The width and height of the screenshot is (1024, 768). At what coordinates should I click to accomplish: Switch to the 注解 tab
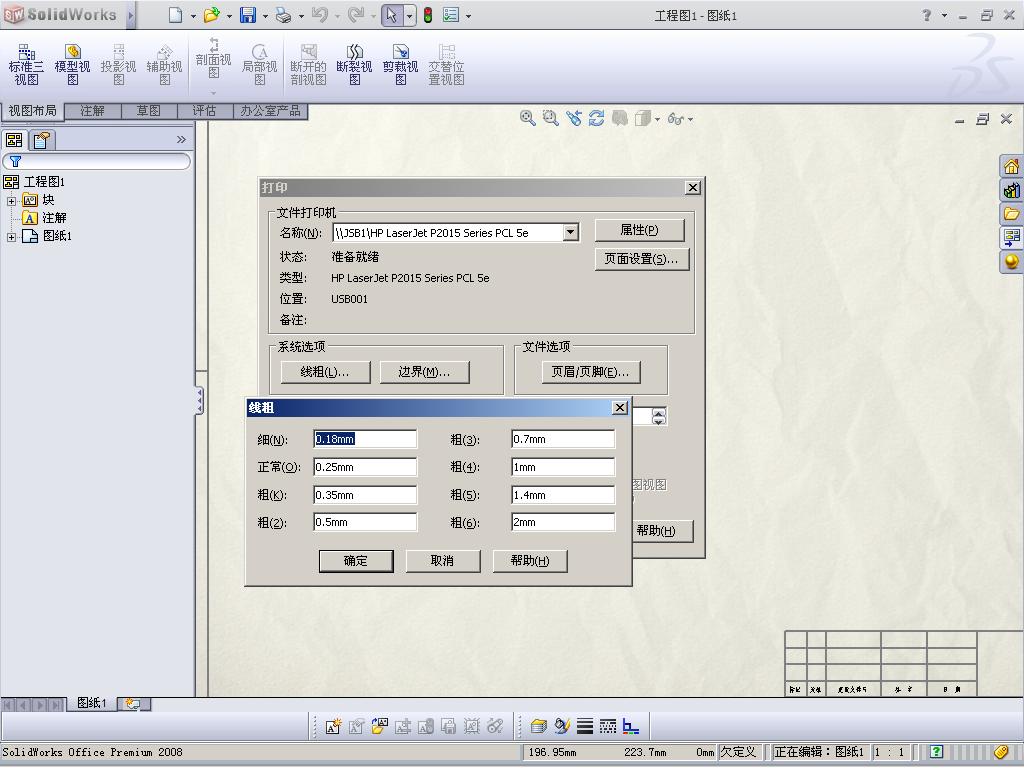tap(92, 111)
